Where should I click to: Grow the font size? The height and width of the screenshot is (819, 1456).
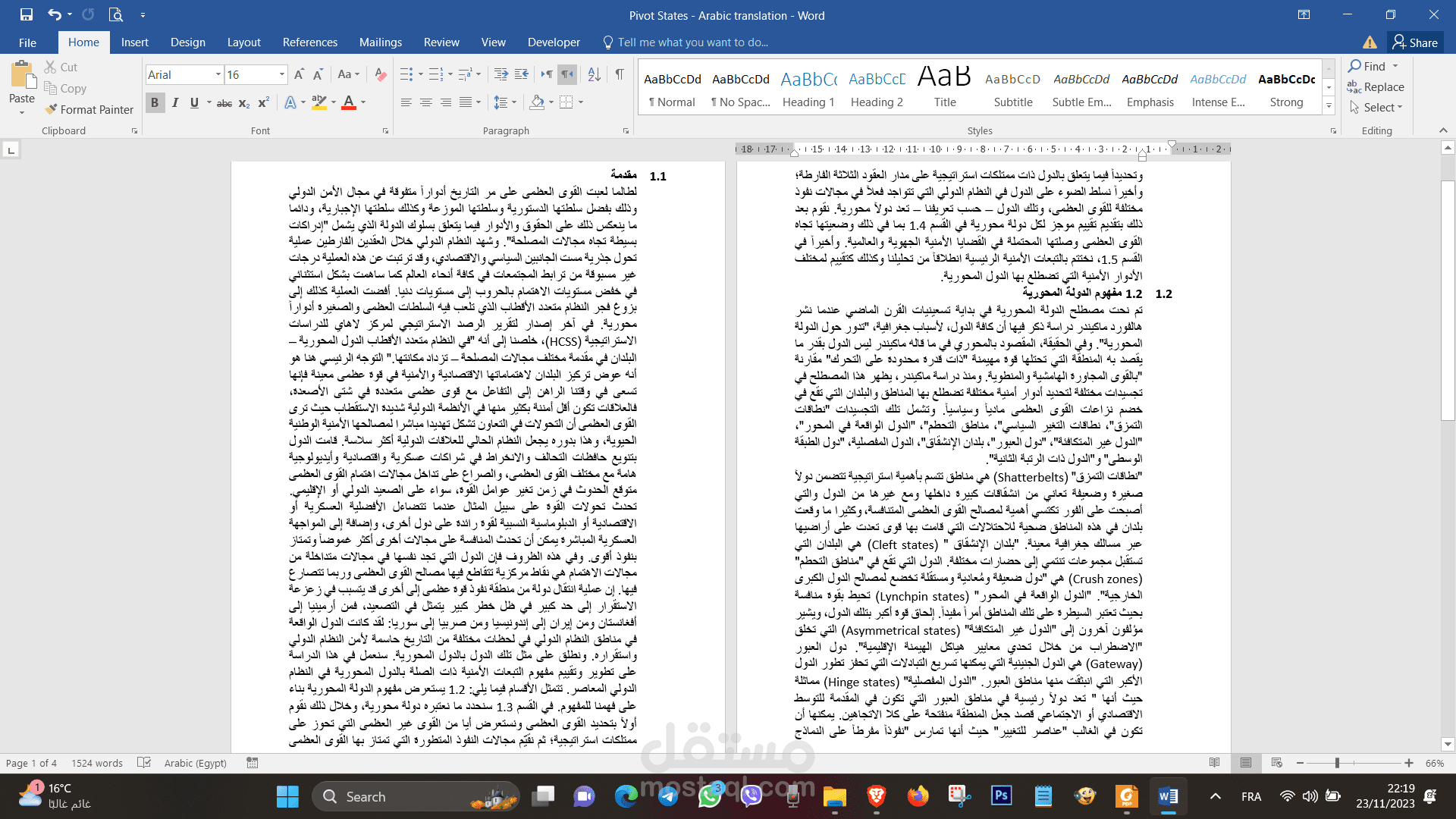299,74
